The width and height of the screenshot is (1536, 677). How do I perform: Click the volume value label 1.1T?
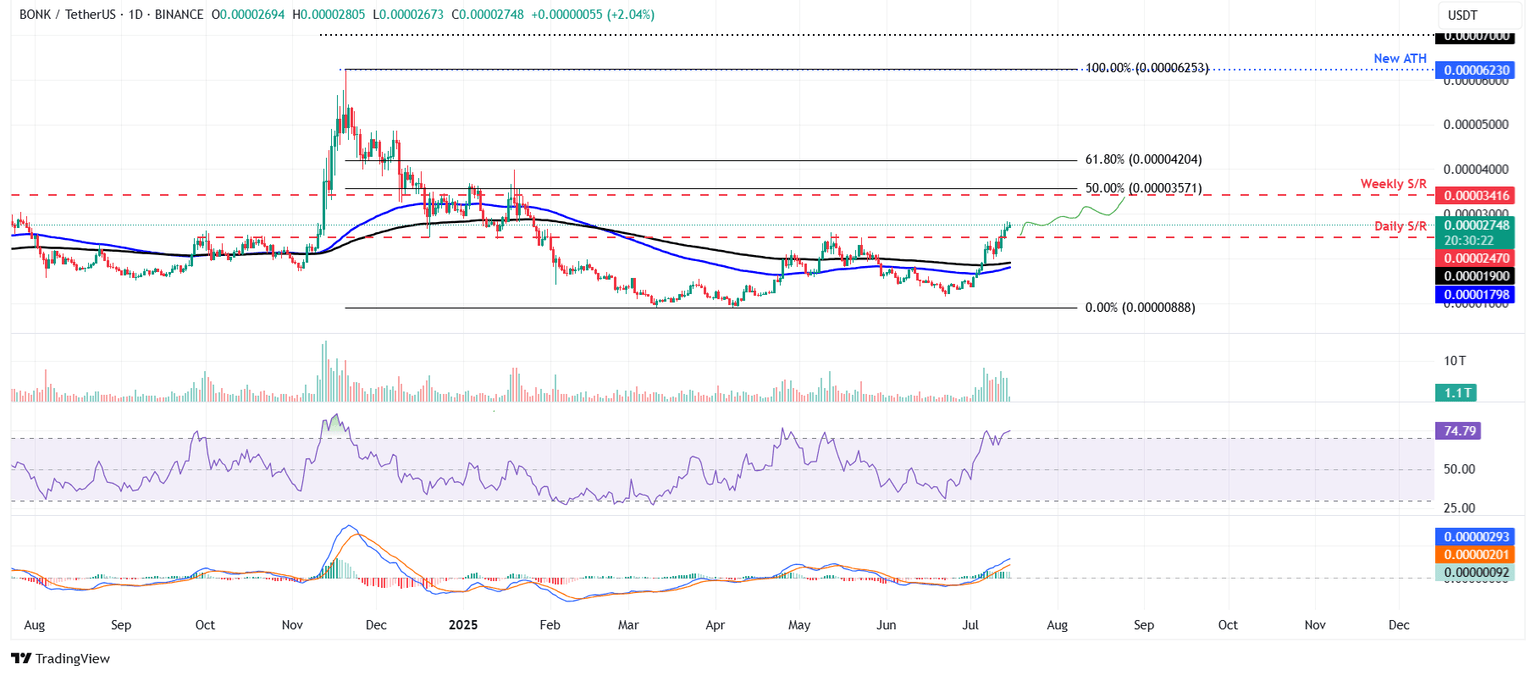pos(1455,394)
